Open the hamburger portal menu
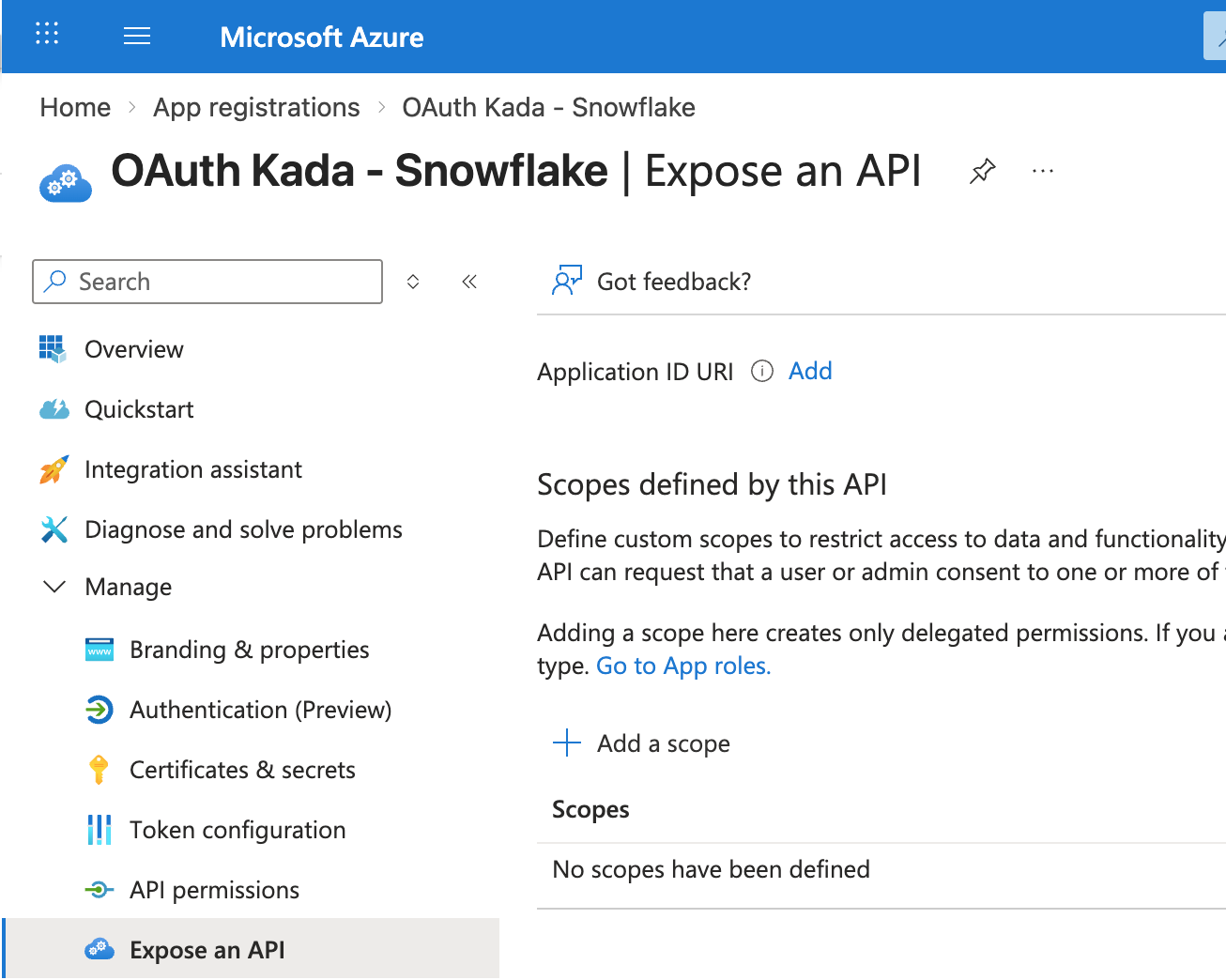This screenshot has height=980, width=1226. click(x=137, y=37)
